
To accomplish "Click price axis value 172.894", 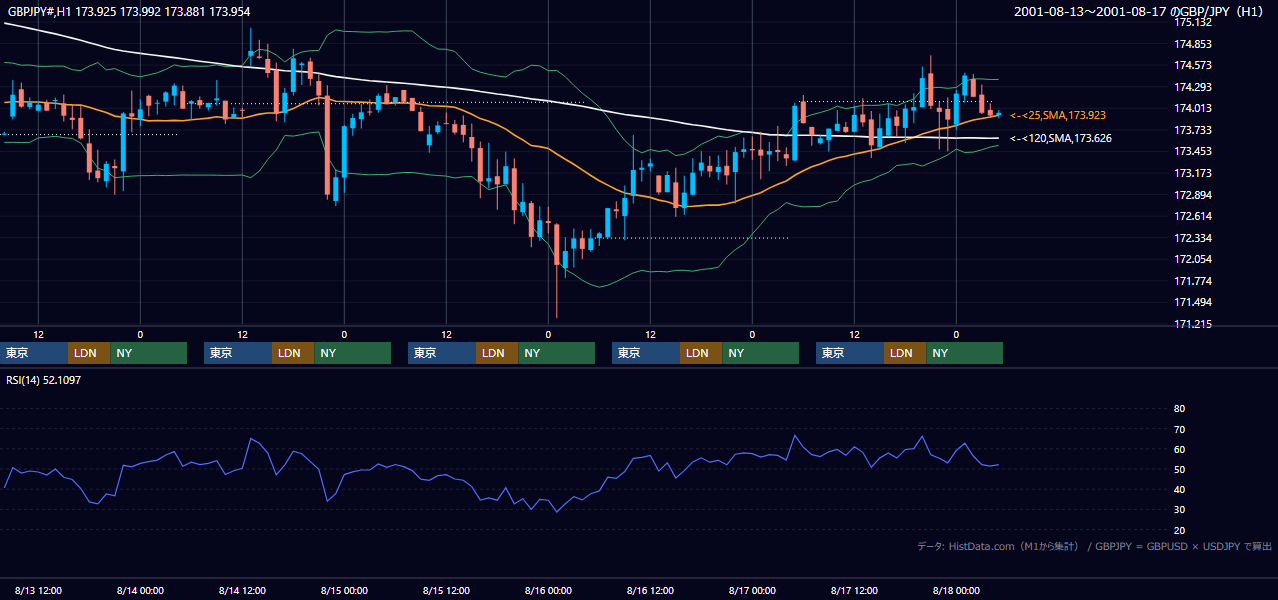I will (1193, 194).
